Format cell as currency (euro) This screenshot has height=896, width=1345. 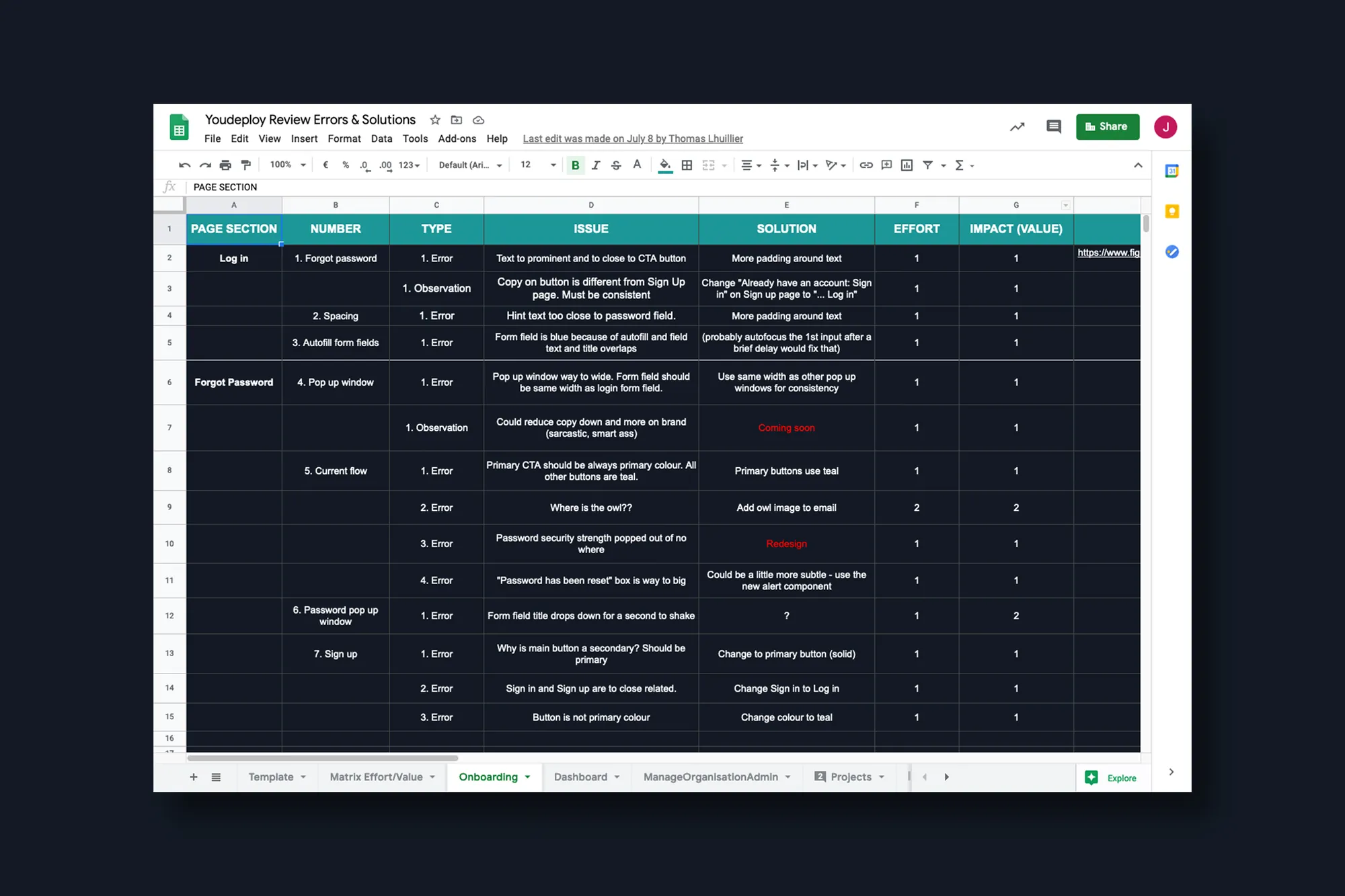pyautogui.click(x=325, y=165)
